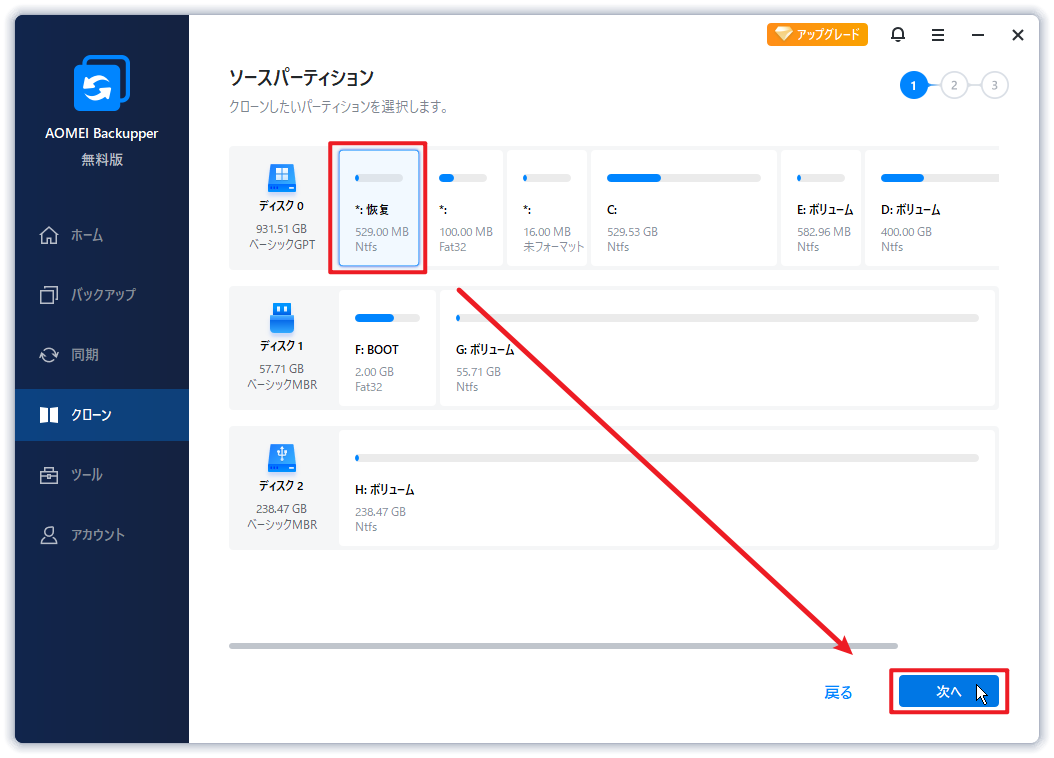Click the 931.51 GB size text

coord(282,229)
